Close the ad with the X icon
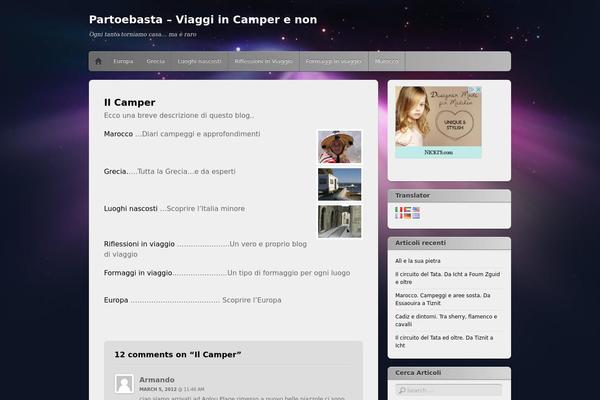This screenshot has width=600, height=400. pyautogui.click(x=478, y=90)
